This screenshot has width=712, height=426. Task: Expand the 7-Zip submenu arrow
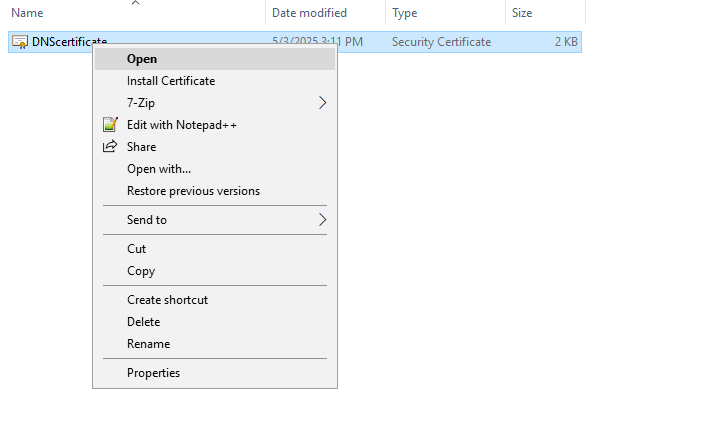coord(322,103)
